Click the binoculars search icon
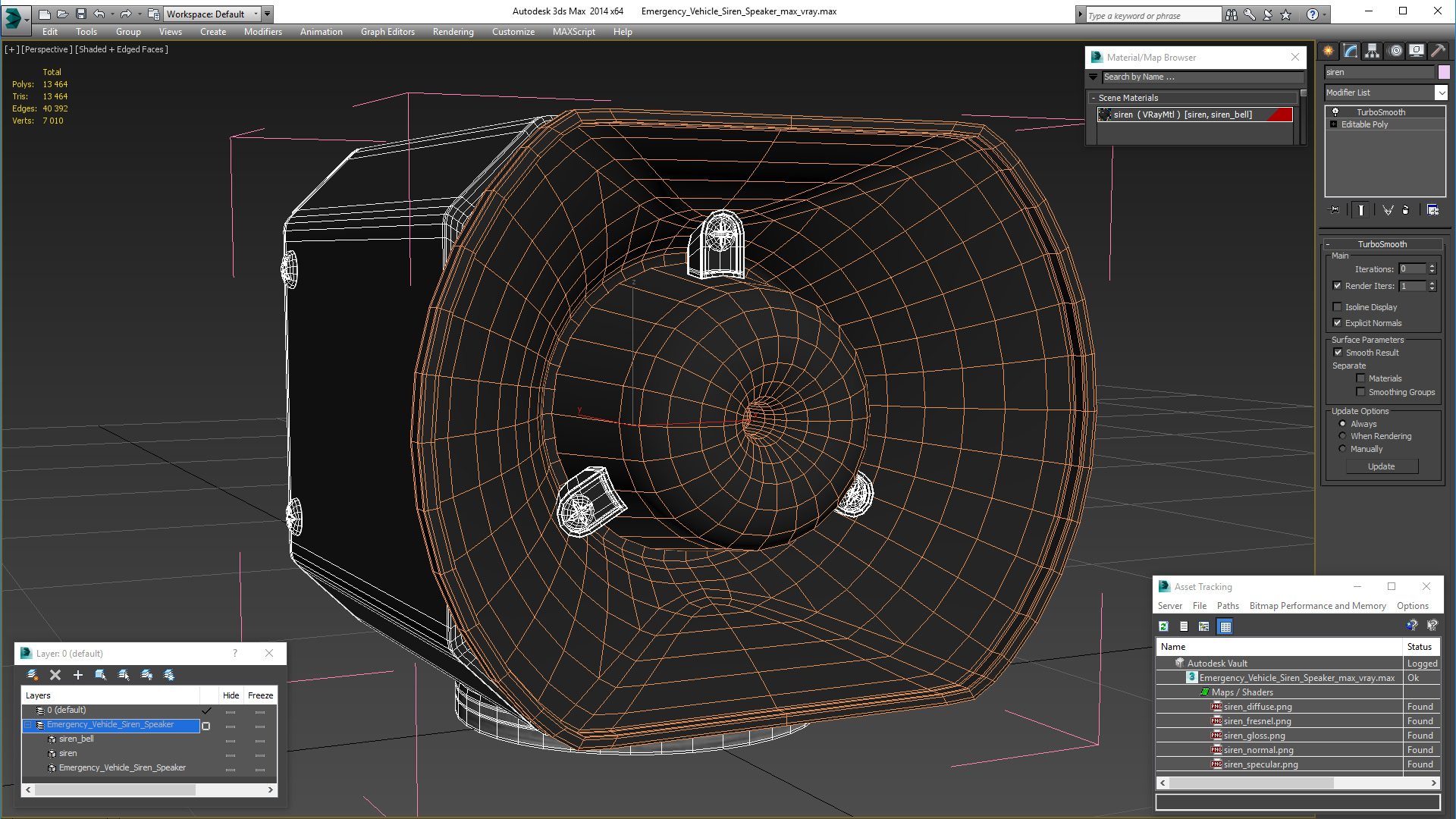Screen dimensions: 1456x819 [x=1231, y=14]
